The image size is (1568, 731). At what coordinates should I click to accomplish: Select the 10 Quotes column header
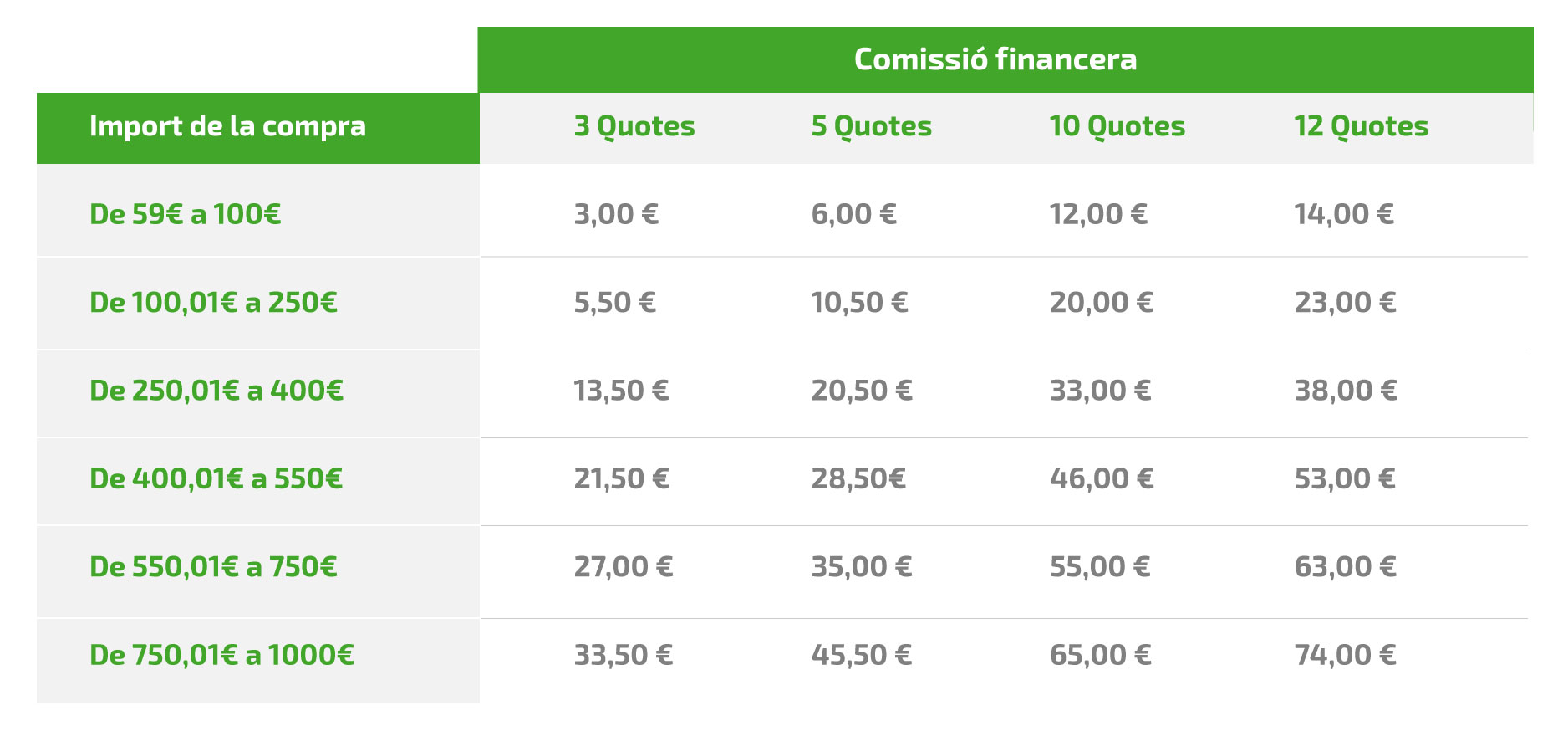(x=1117, y=126)
